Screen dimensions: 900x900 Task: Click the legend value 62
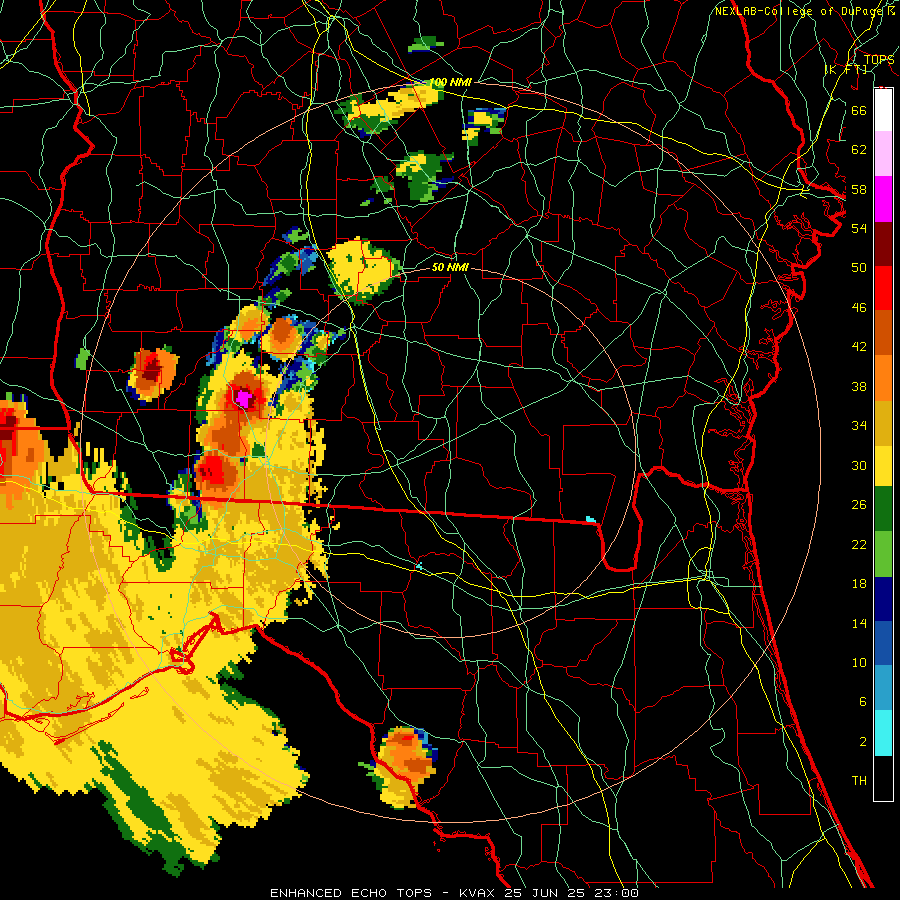(x=859, y=149)
